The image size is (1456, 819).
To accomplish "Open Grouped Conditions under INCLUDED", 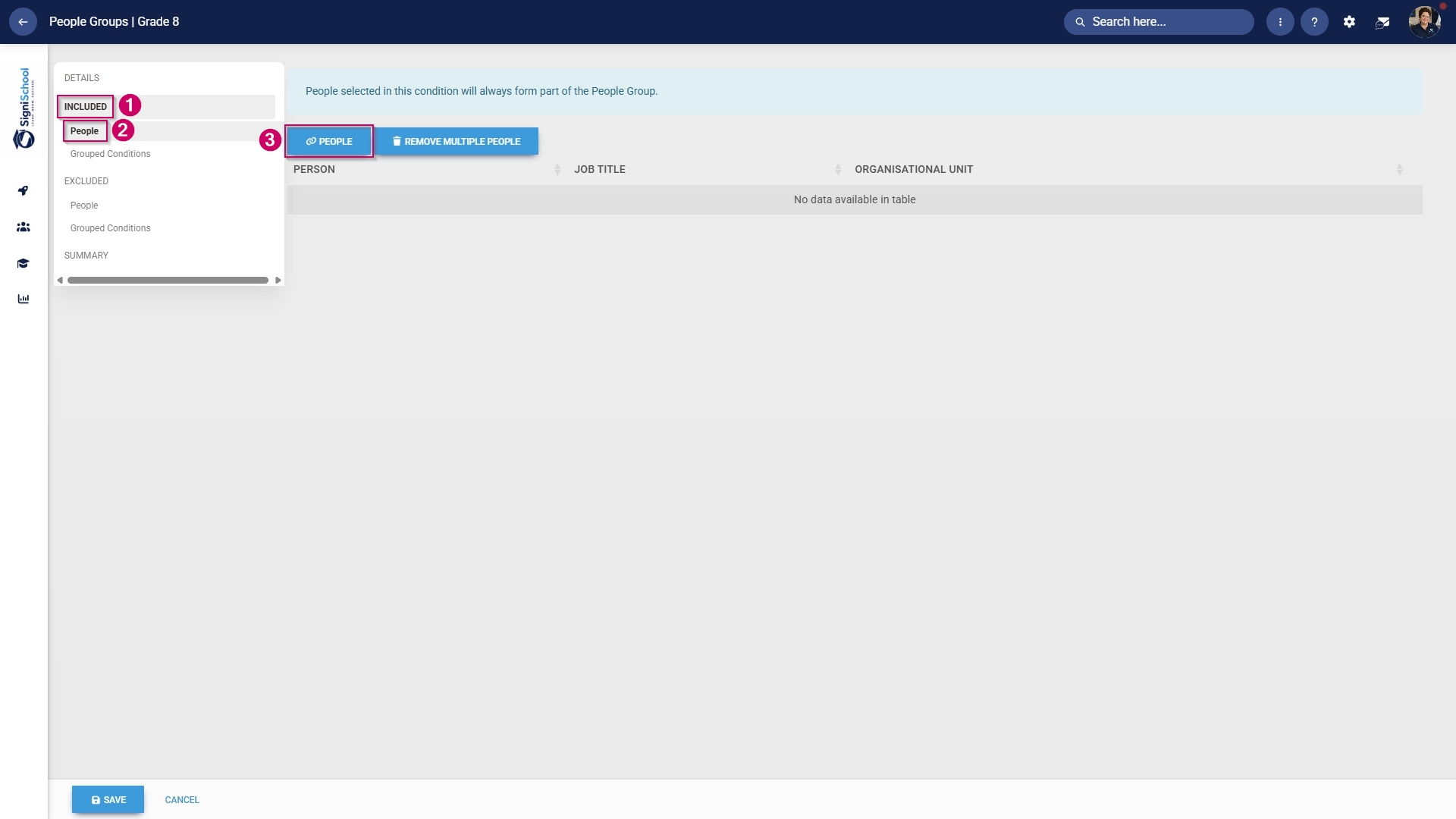I will pos(111,154).
